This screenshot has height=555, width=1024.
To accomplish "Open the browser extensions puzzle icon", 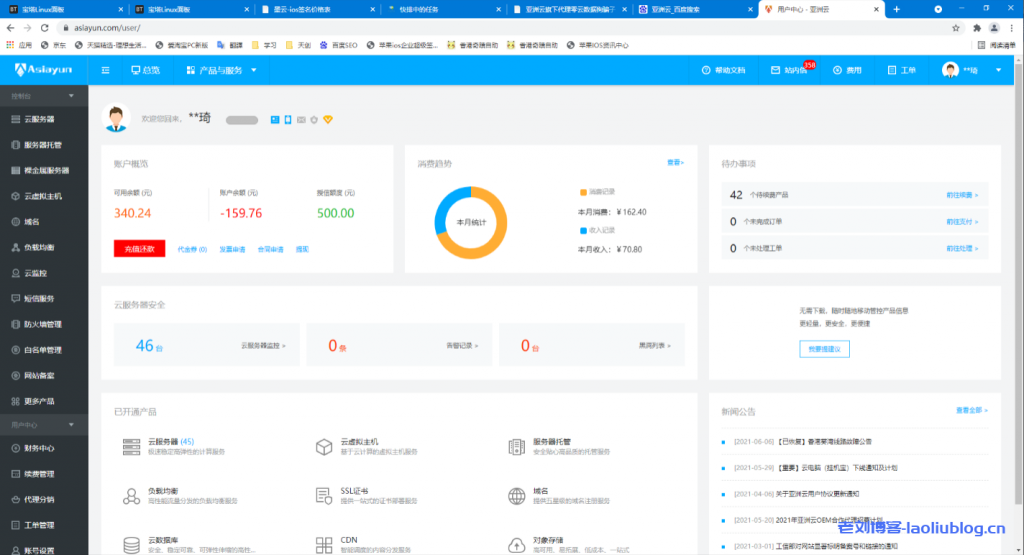I will (x=976, y=28).
